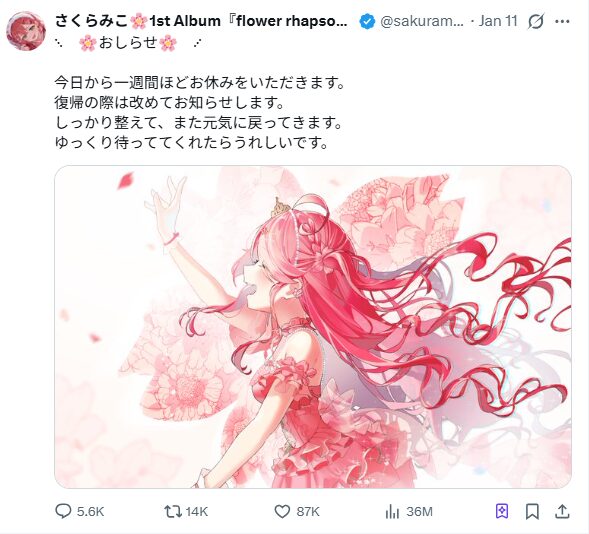
Task: Click the share upload icon
Action: tap(562, 511)
